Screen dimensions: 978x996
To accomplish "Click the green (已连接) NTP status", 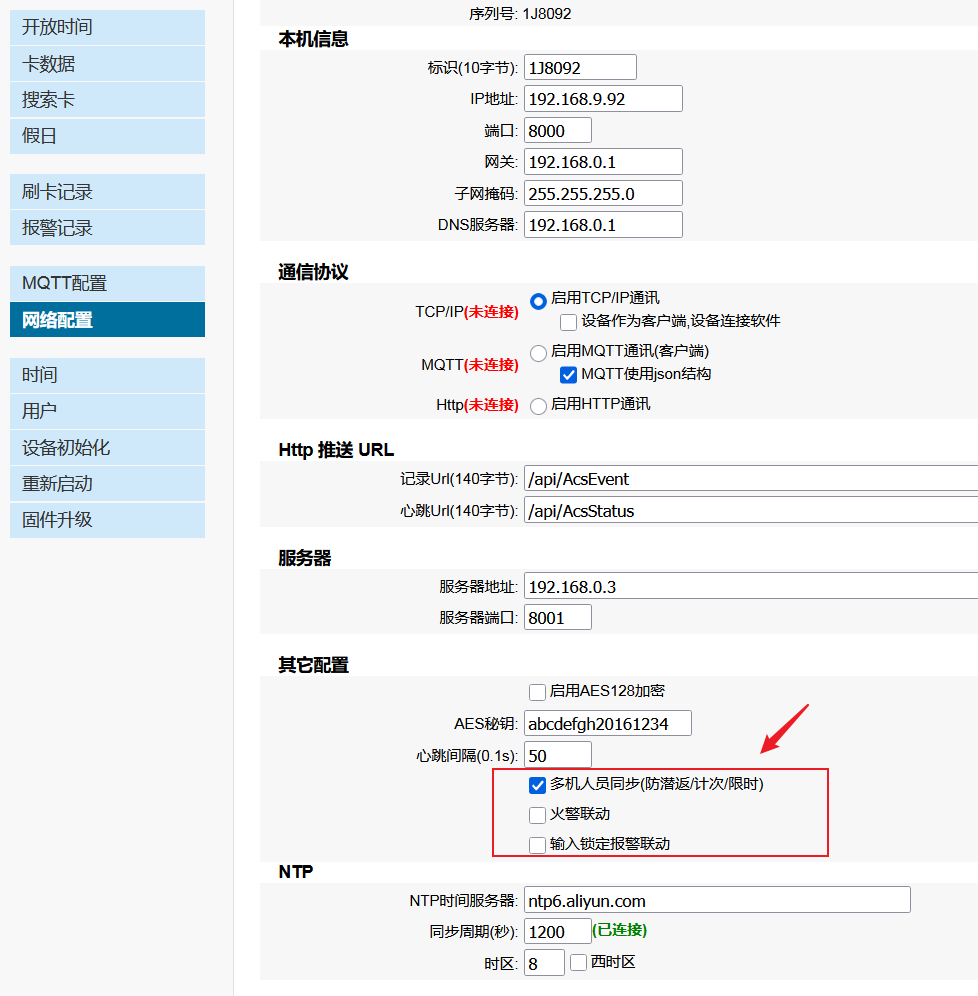I will click(620, 930).
